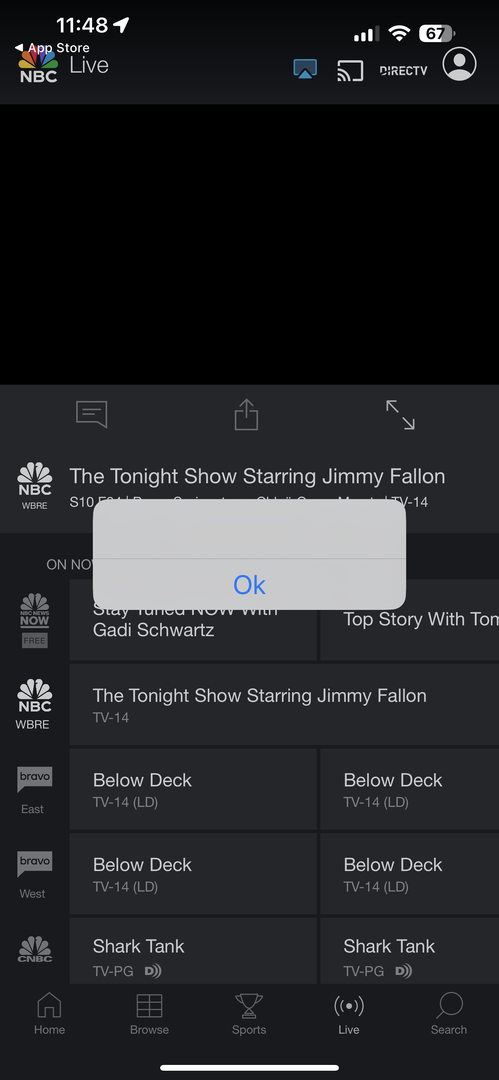Expand video to fullscreen with arrows icon

coord(400,415)
